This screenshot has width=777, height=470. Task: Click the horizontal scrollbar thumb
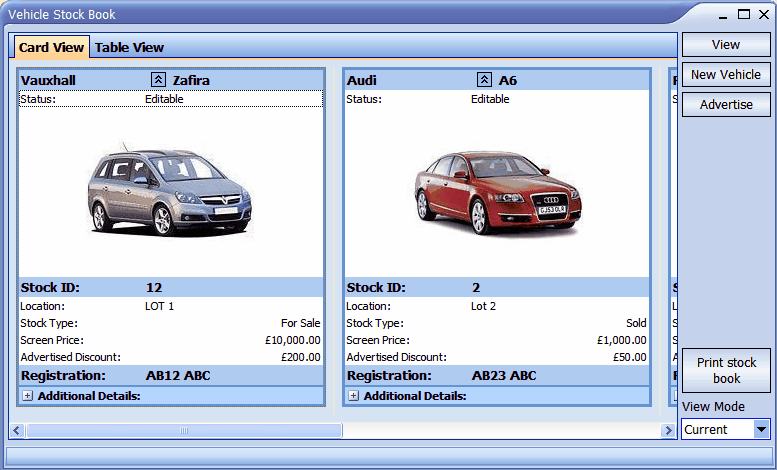[184, 430]
